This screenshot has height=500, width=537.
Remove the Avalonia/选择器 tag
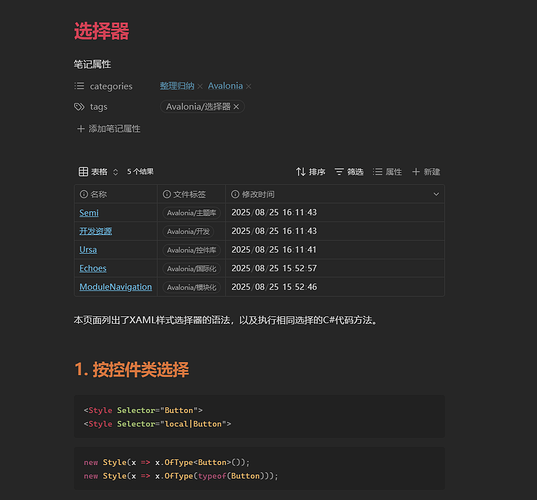coord(236,107)
